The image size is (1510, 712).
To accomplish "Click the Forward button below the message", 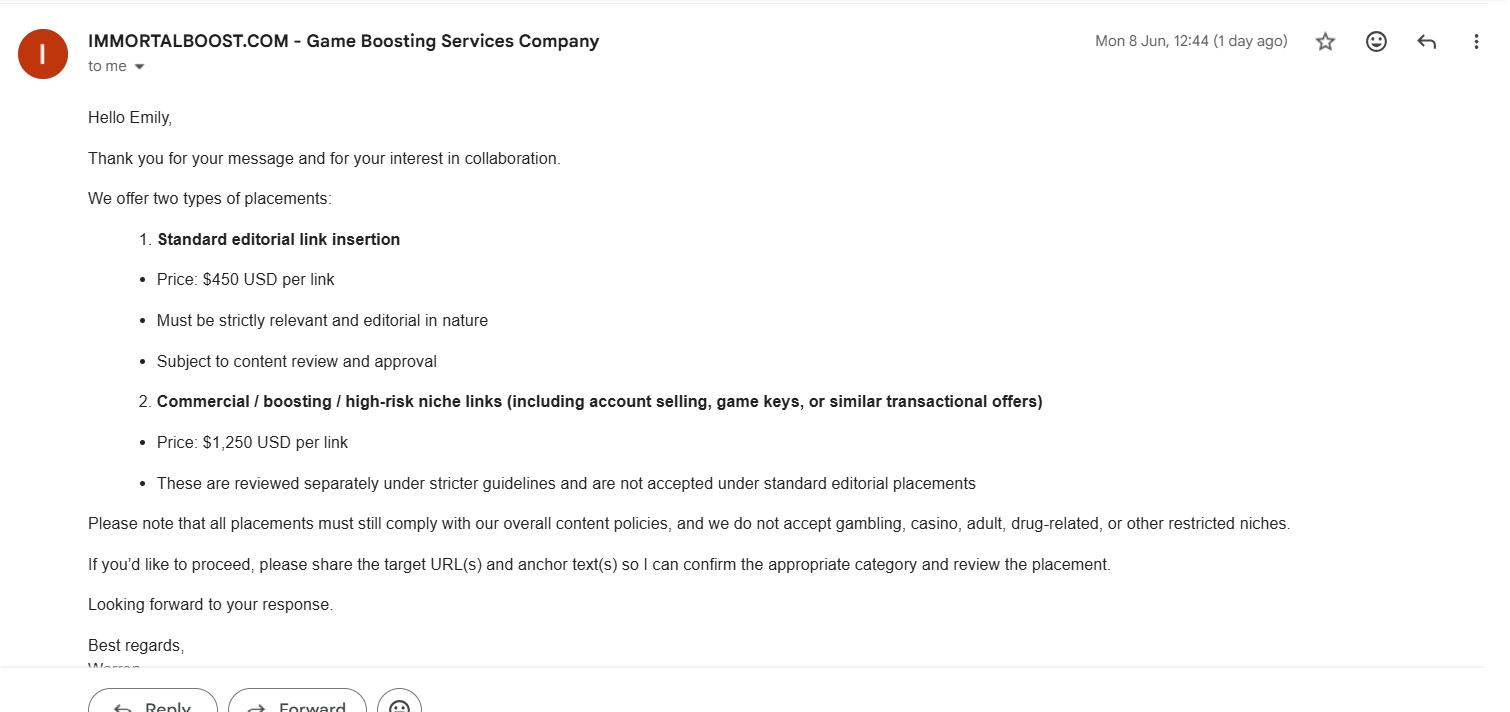I will click(x=297, y=700).
